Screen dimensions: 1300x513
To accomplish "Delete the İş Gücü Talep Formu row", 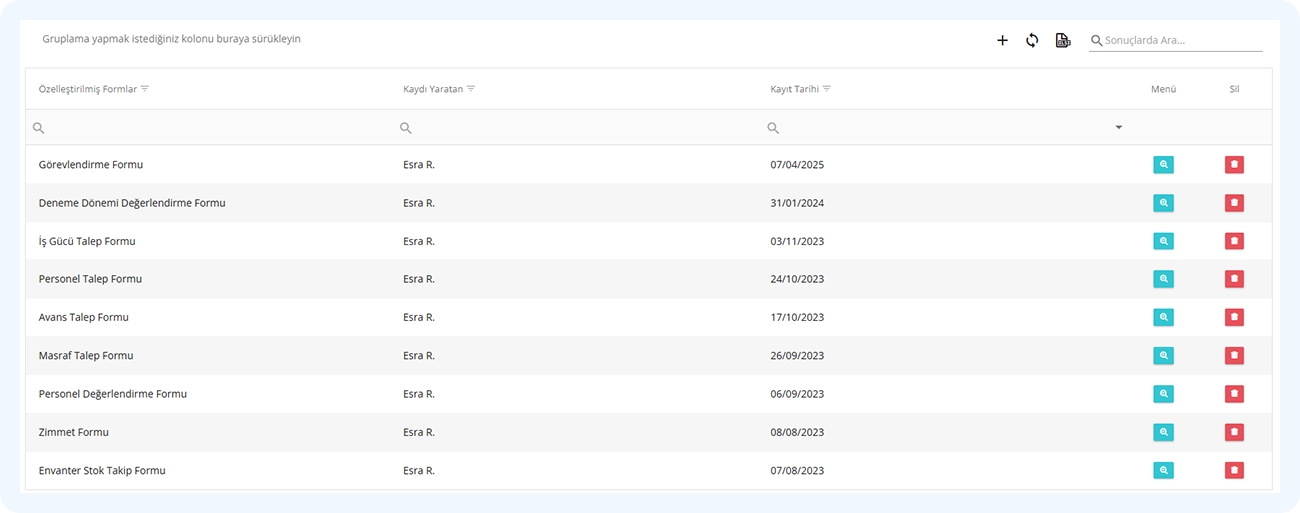I will coord(1234,241).
